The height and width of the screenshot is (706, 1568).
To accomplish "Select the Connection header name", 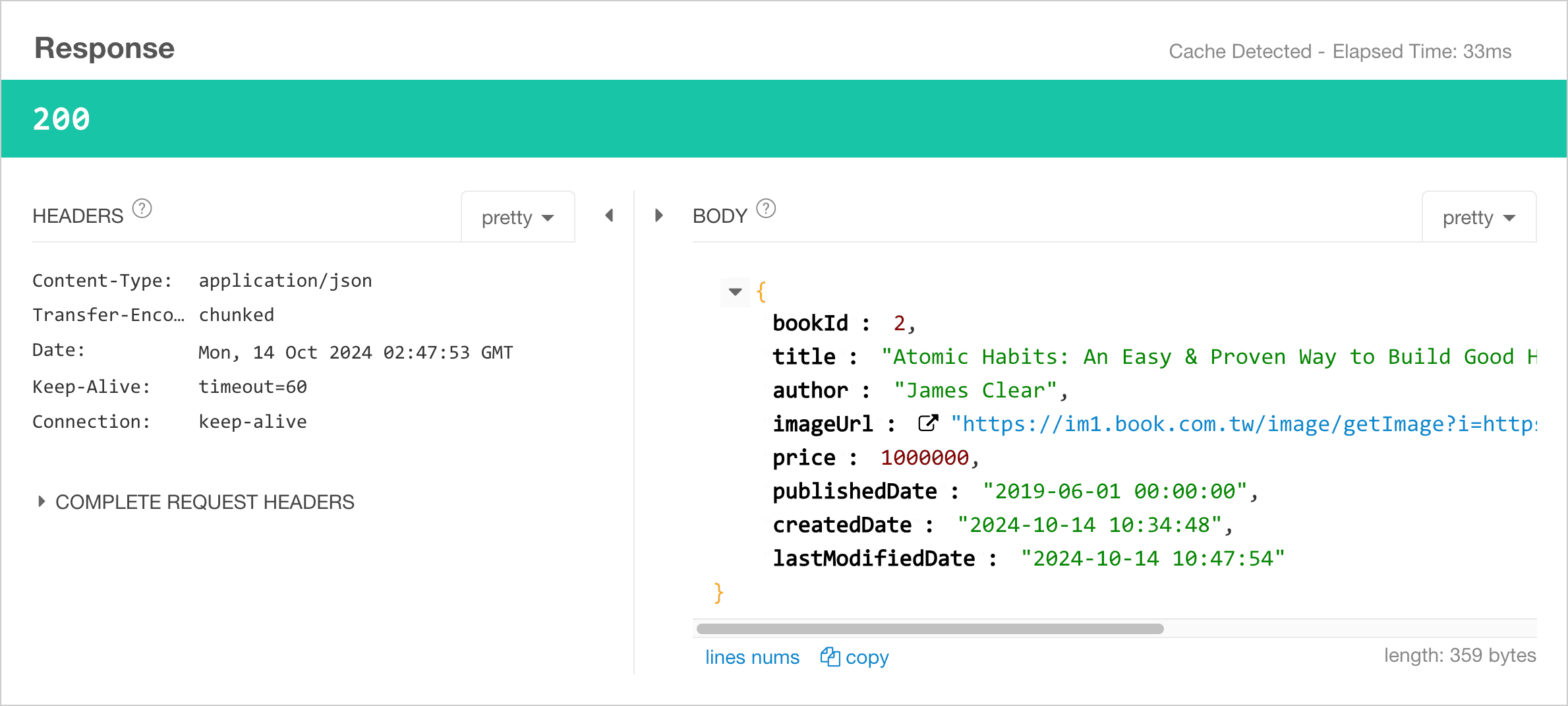I will click(x=92, y=422).
